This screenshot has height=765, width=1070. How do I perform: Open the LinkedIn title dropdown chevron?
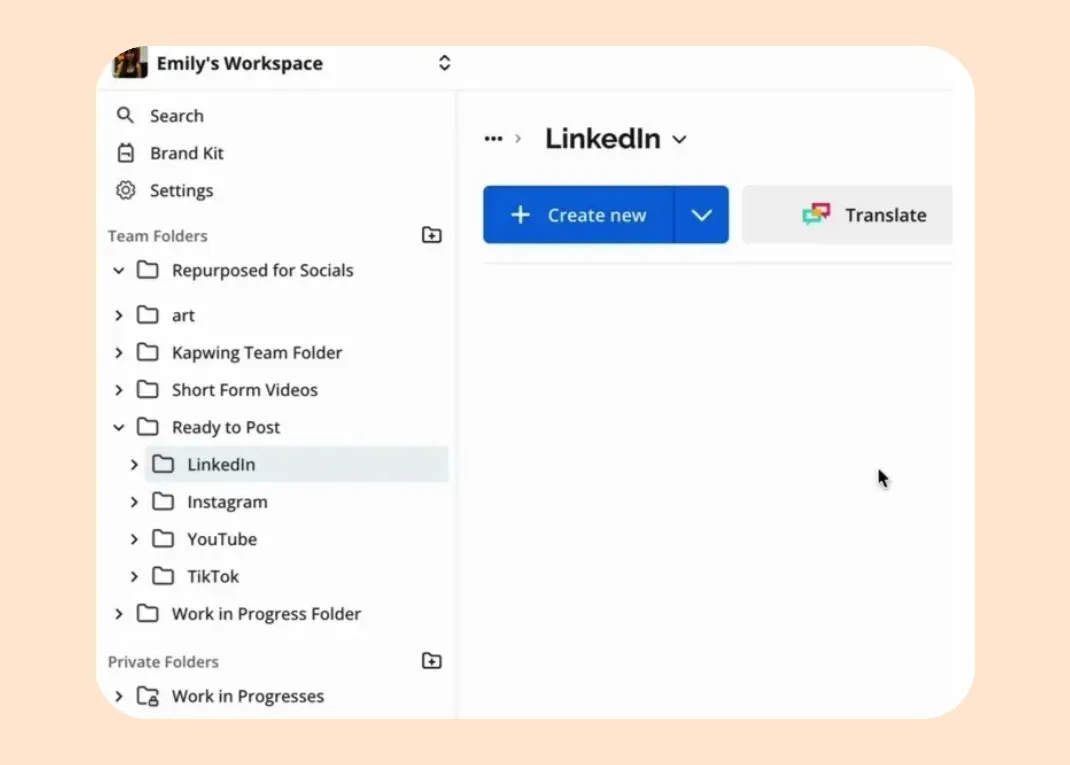[x=680, y=140]
